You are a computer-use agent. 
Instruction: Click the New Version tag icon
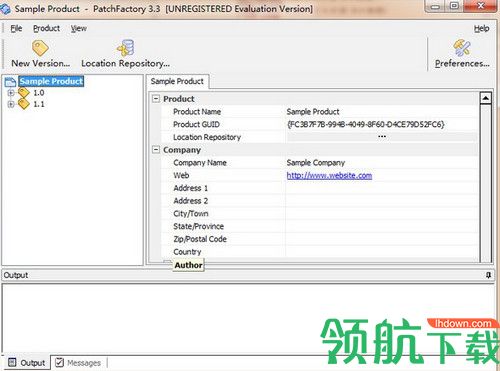pos(40,48)
